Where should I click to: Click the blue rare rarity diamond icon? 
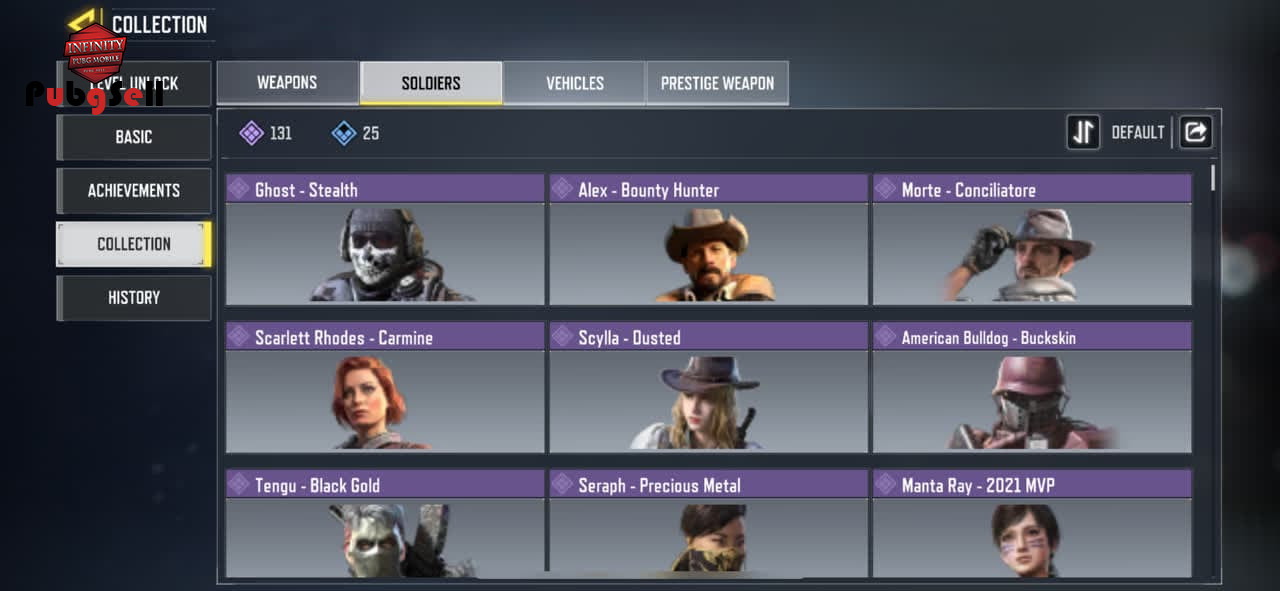click(x=344, y=133)
